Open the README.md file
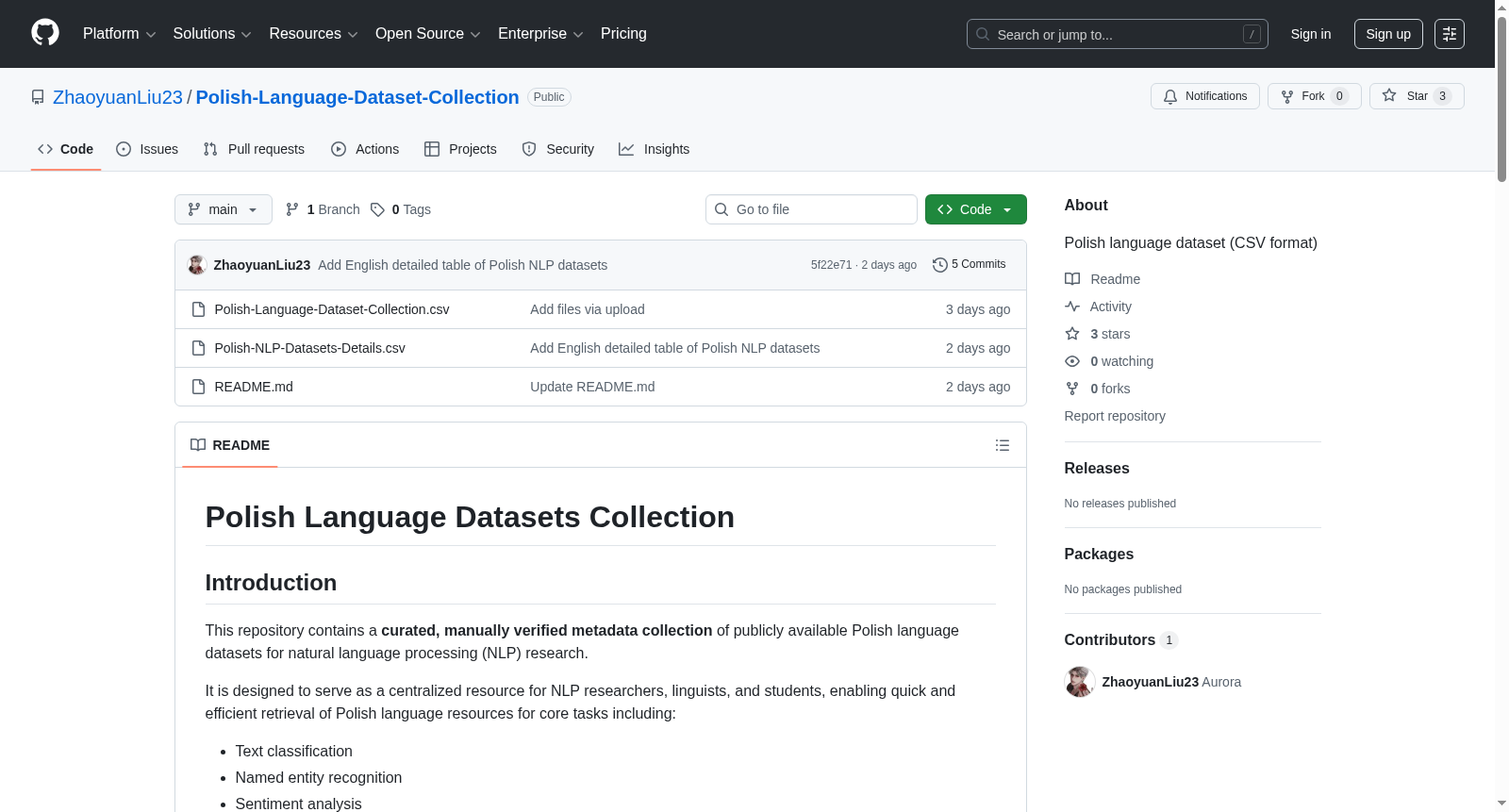1509x812 pixels. pyautogui.click(x=254, y=387)
